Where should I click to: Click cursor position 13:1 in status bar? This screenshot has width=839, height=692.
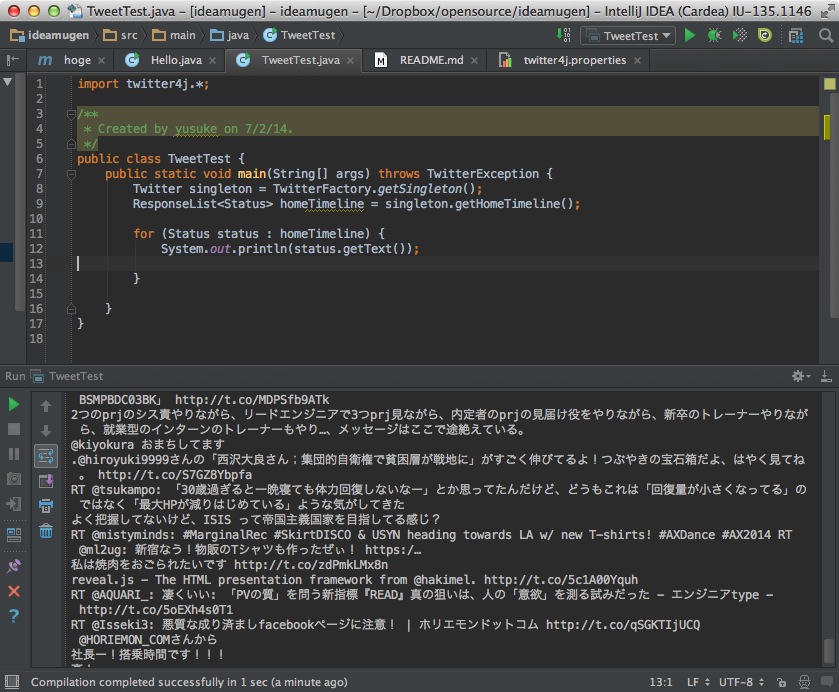(x=661, y=682)
